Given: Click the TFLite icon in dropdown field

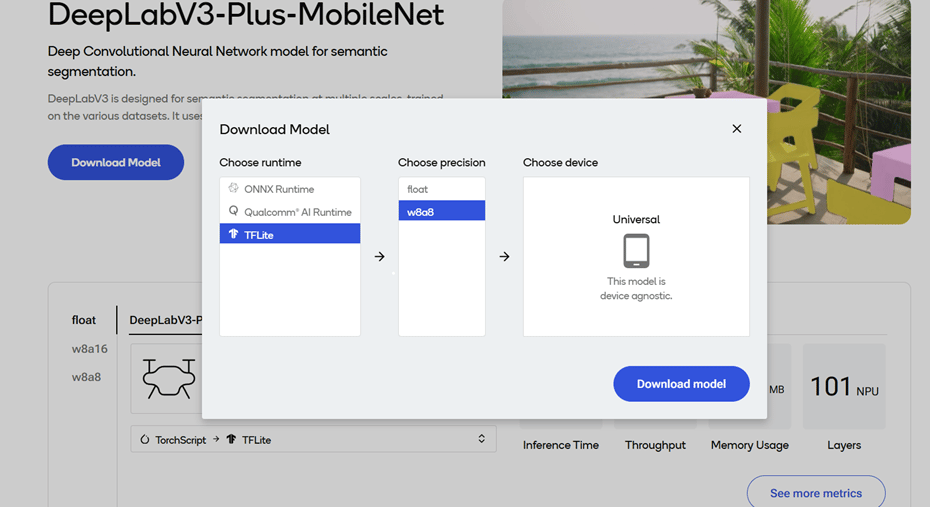Looking at the screenshot, I should pos(231,439).
